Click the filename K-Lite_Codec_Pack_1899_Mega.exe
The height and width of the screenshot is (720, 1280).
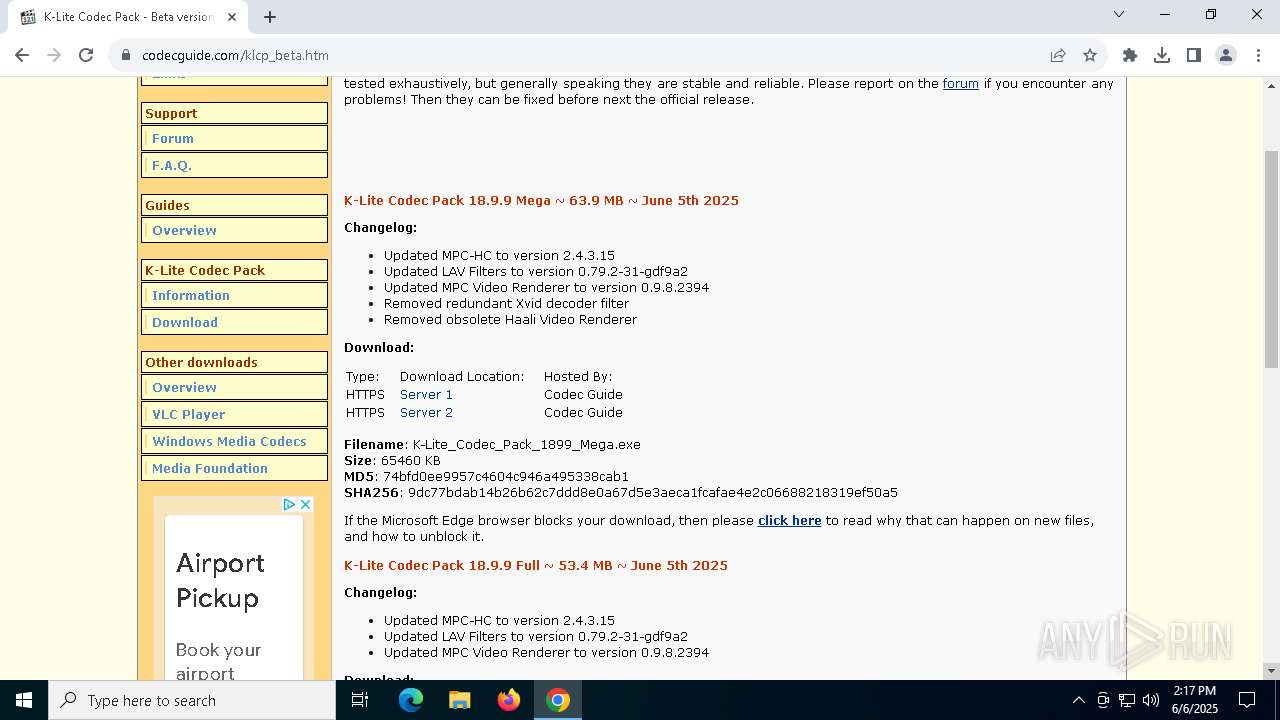point(527,444)
